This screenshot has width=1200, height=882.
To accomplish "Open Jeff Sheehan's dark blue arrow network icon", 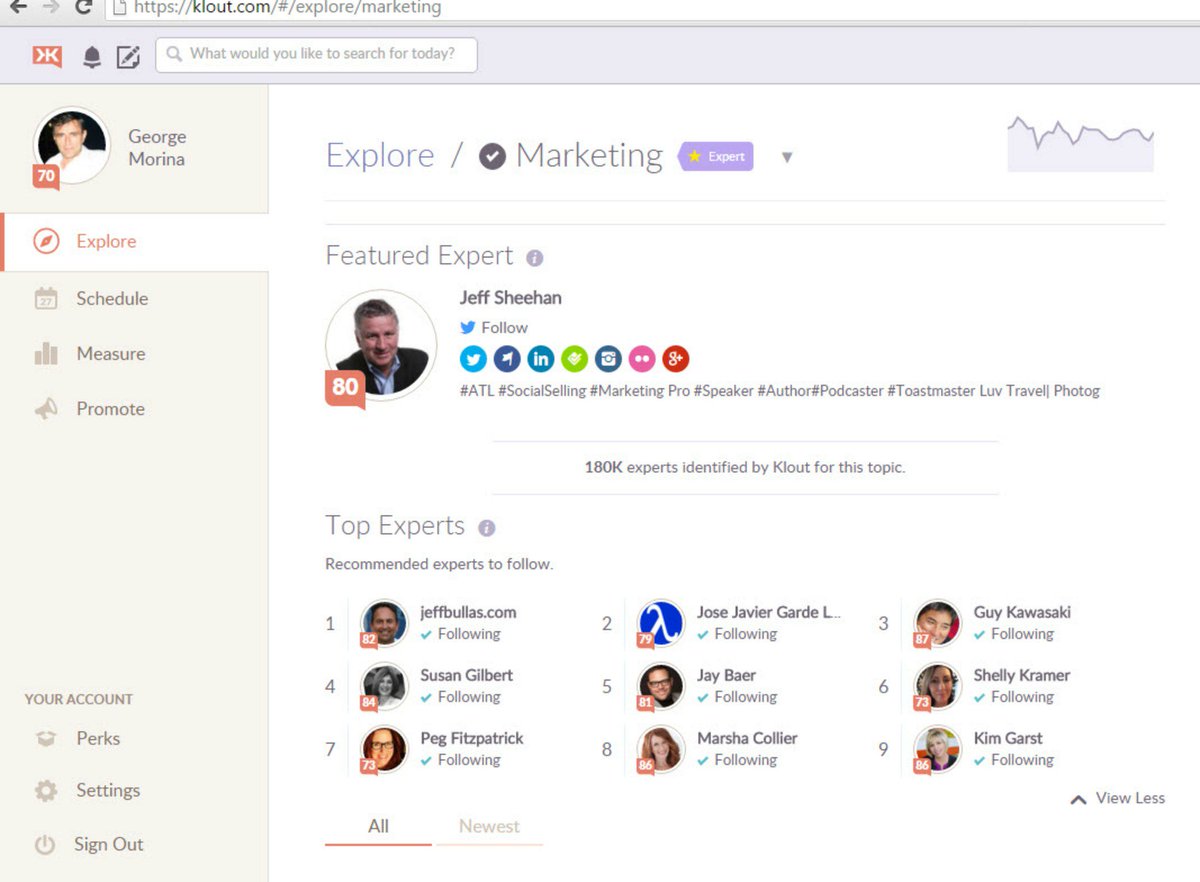I will pyautogui.click(x=507, y=358).
